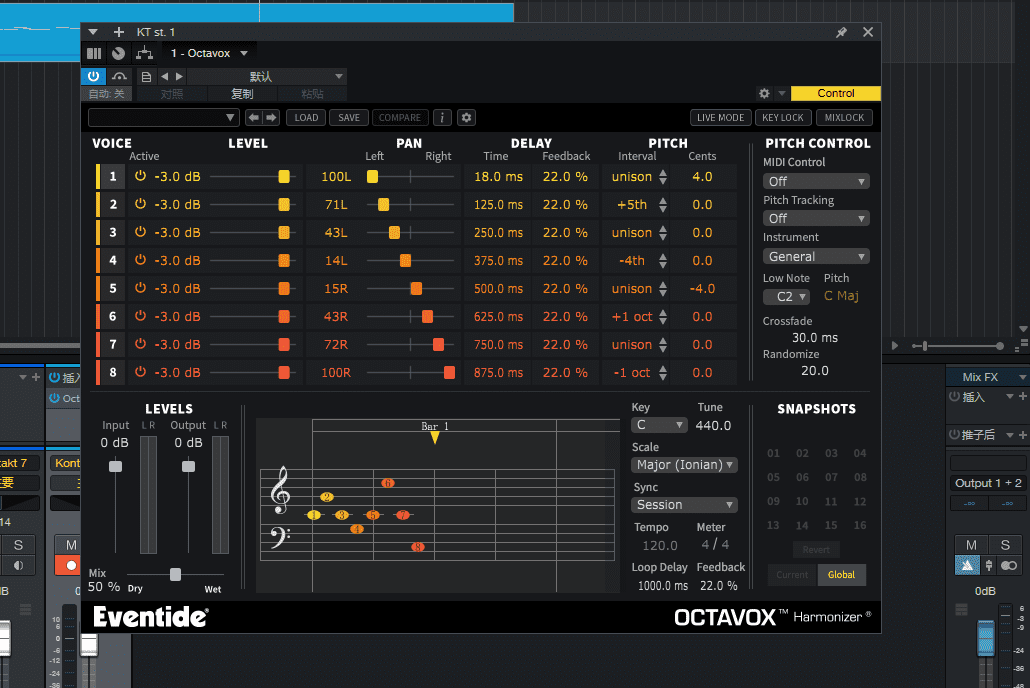Select voice 6 note marker on staff

point(388,483)
